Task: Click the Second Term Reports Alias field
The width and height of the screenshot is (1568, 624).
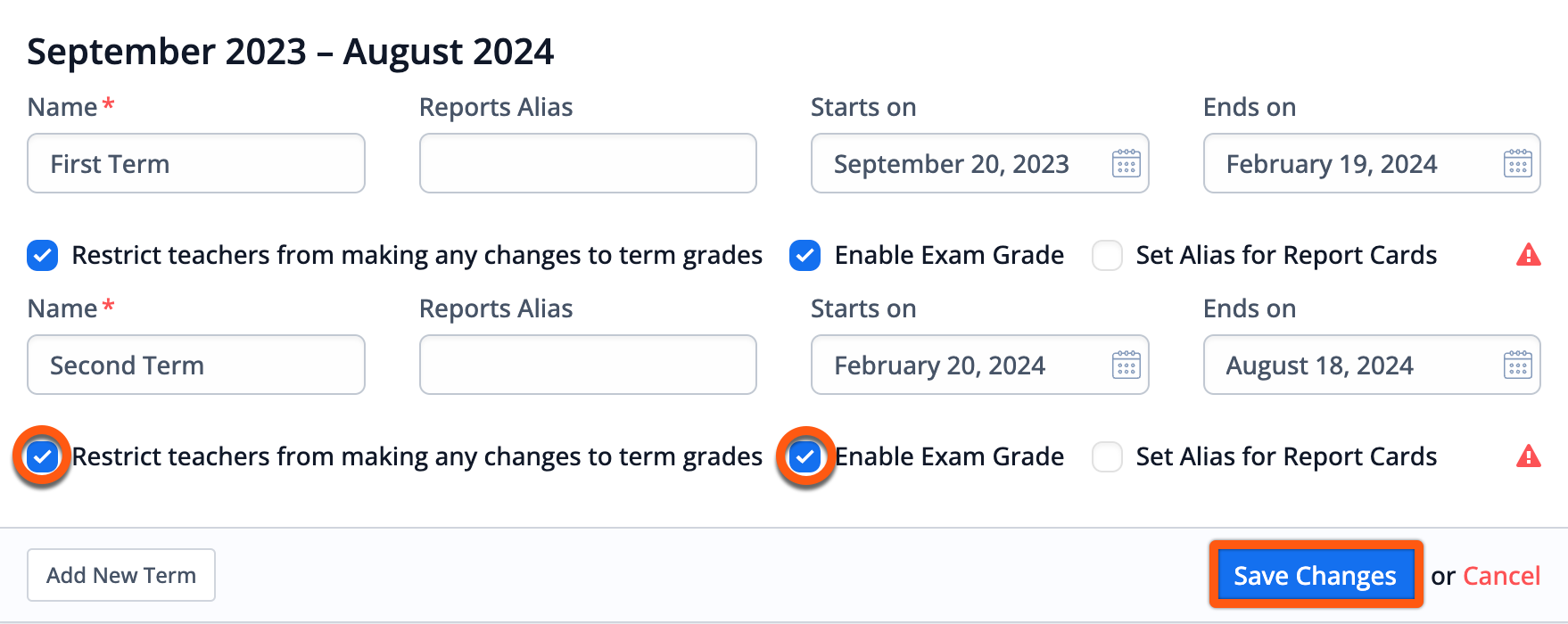Action: tap(588, 365)
